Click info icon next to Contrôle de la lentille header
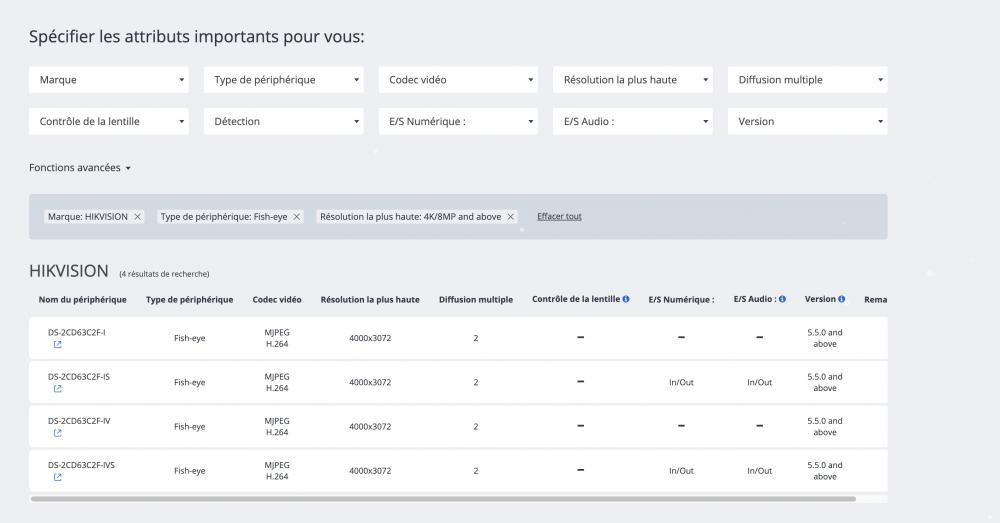 point(626,299)
